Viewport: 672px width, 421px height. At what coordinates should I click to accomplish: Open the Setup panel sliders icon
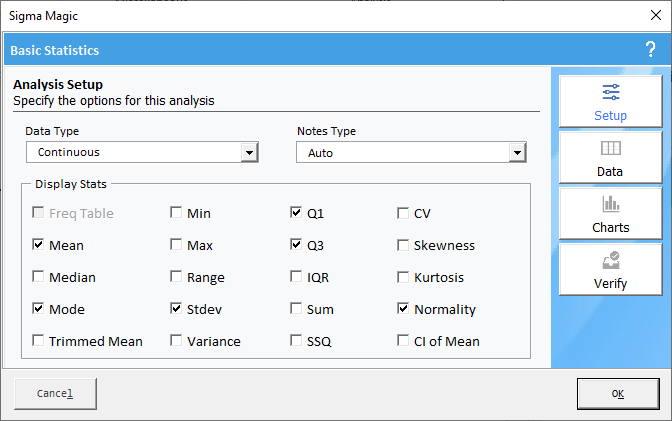(x=610, y=93)
